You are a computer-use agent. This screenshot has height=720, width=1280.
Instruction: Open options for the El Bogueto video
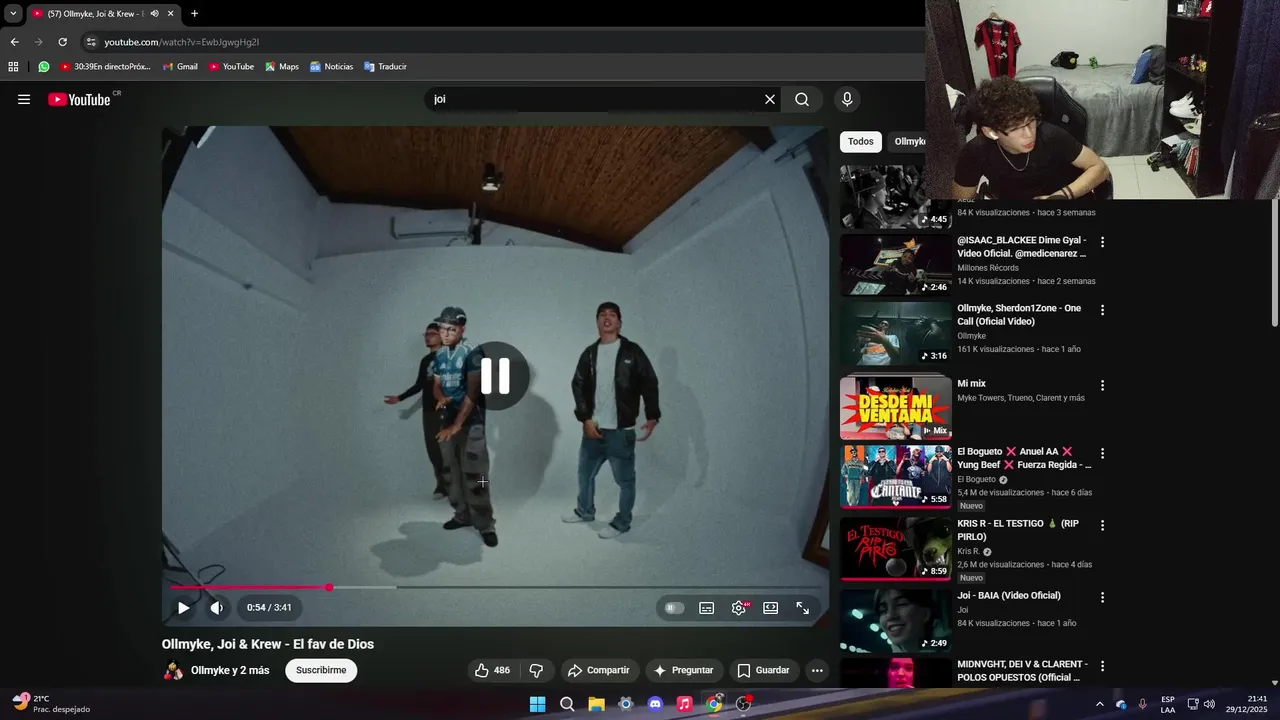point(1103,453)
